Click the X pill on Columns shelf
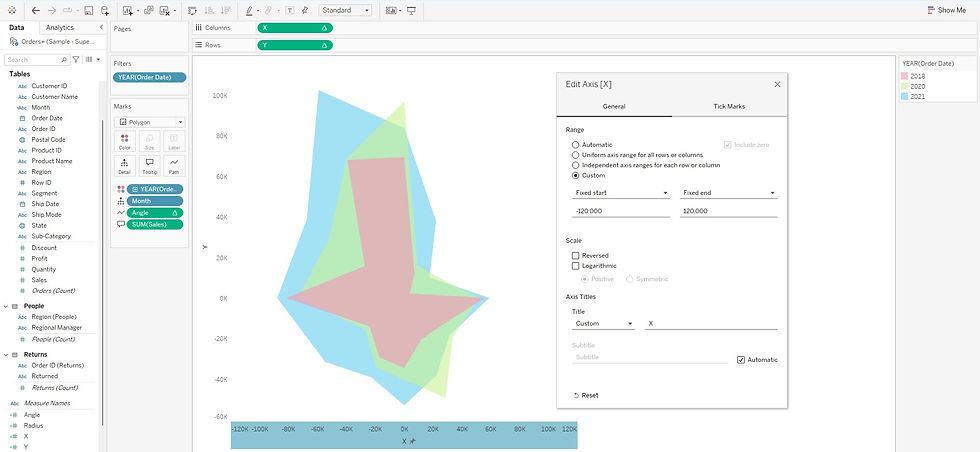 (x=295, y=28)
